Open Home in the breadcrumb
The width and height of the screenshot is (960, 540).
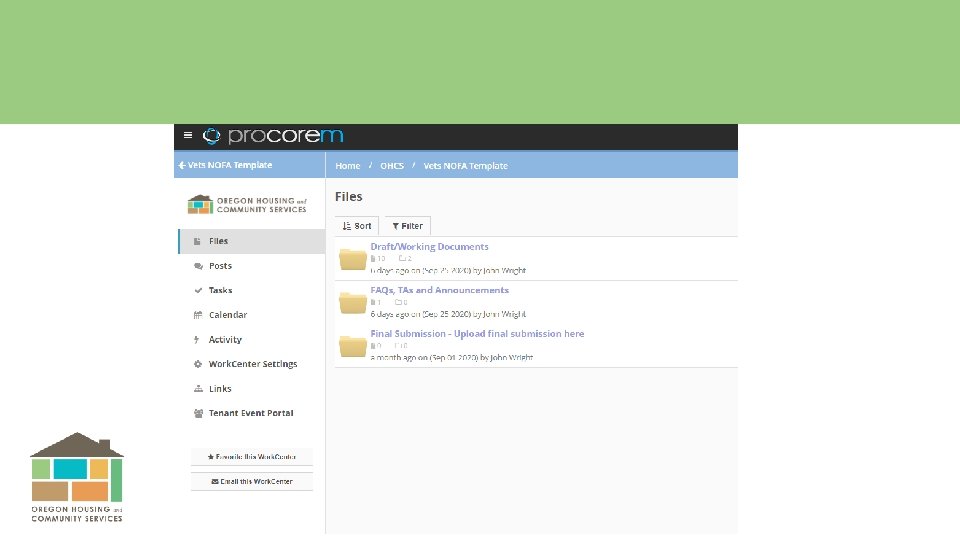(347, 166)
